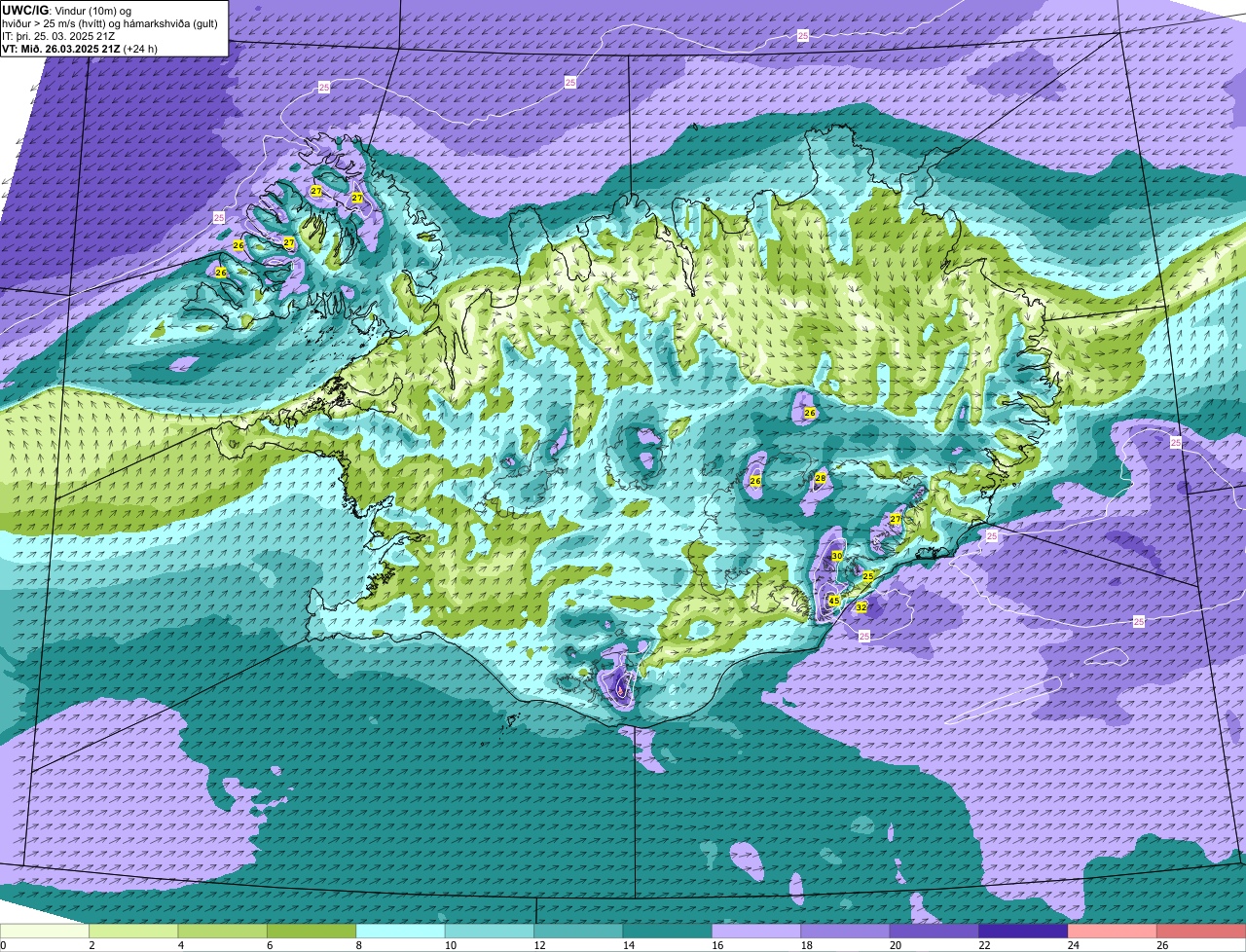This screenshot has height=952, width=1246.
Task: Pick the 20–22 m/s dark violet swatch
Action: click(934, 931)
